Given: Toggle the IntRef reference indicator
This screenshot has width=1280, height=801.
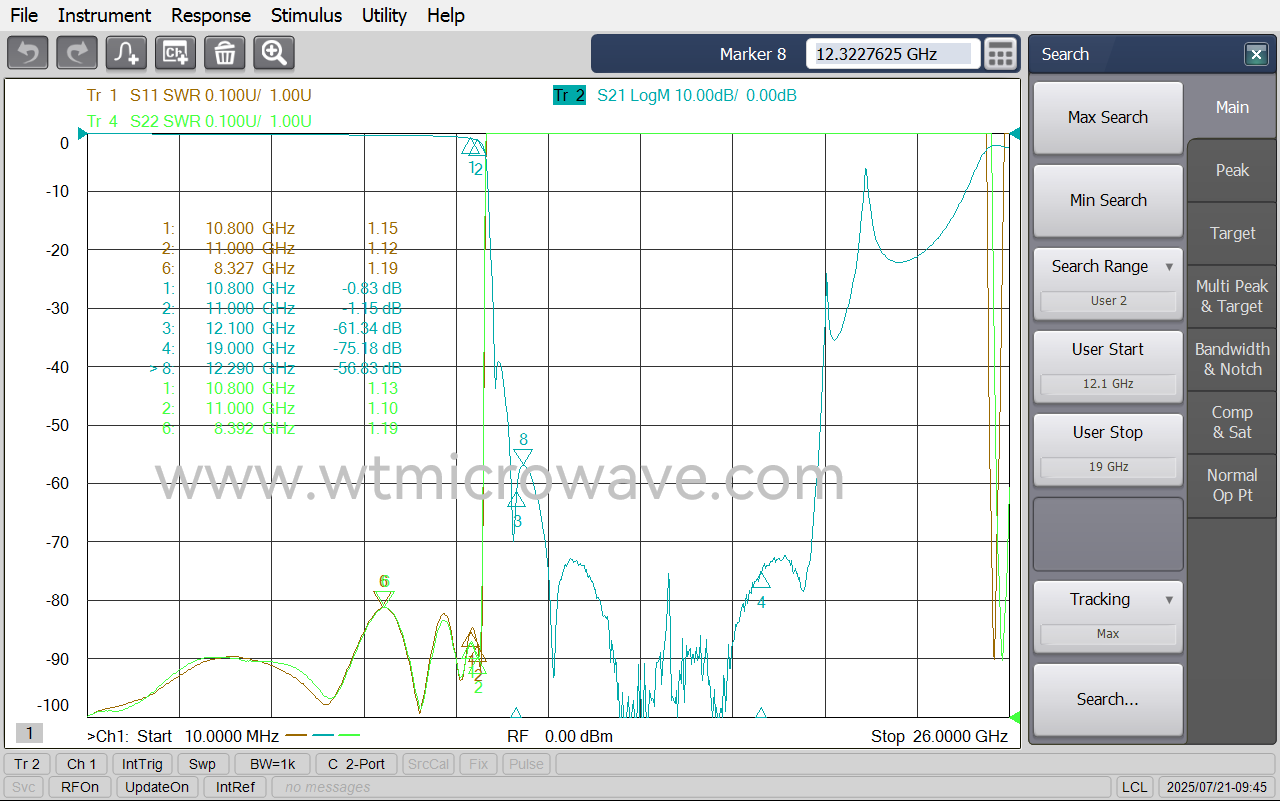Looking at the screenshot, I should pos(235,787).
